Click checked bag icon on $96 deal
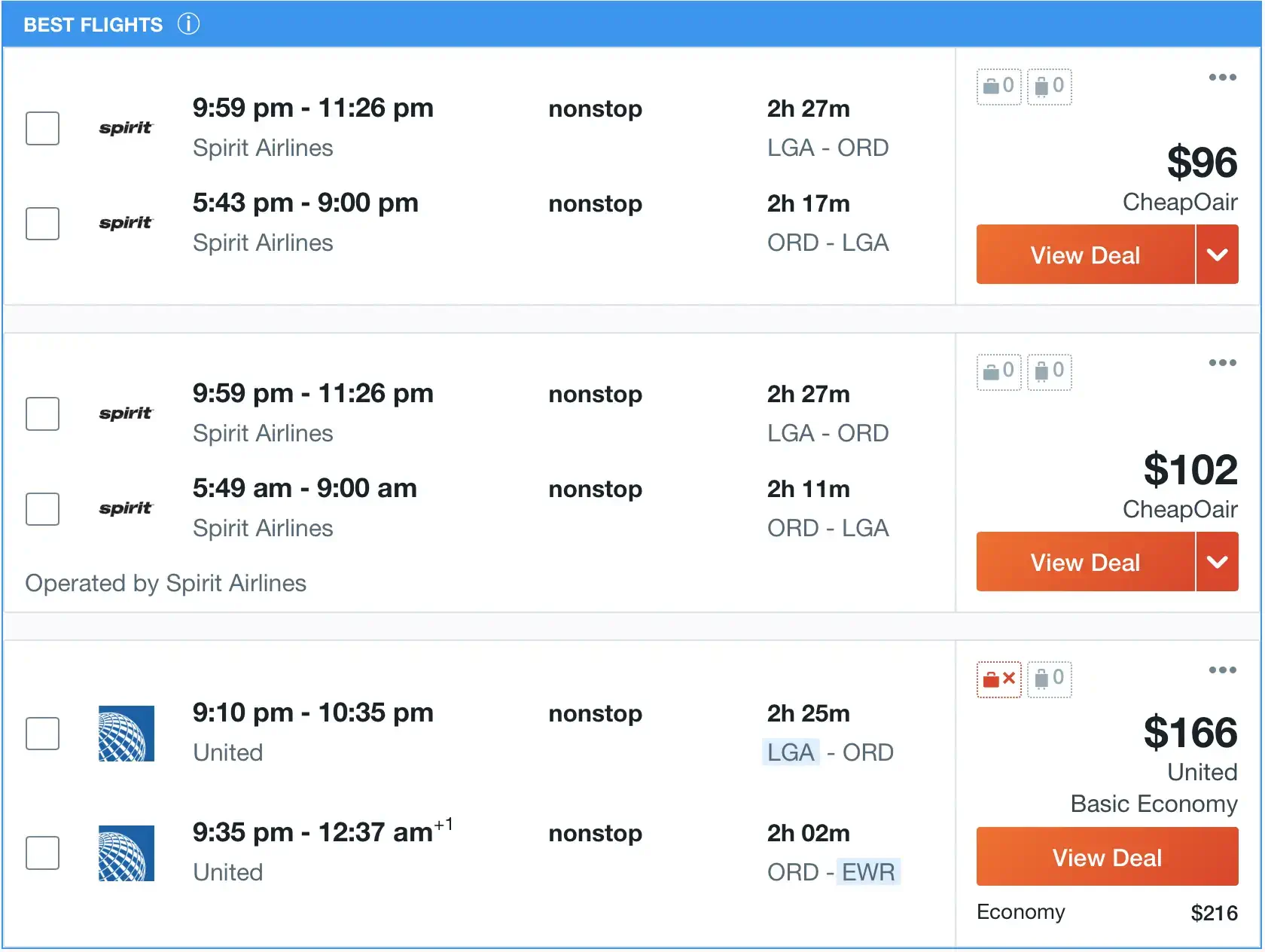This screenshot has width=1265, height=952. [1049, 86]
